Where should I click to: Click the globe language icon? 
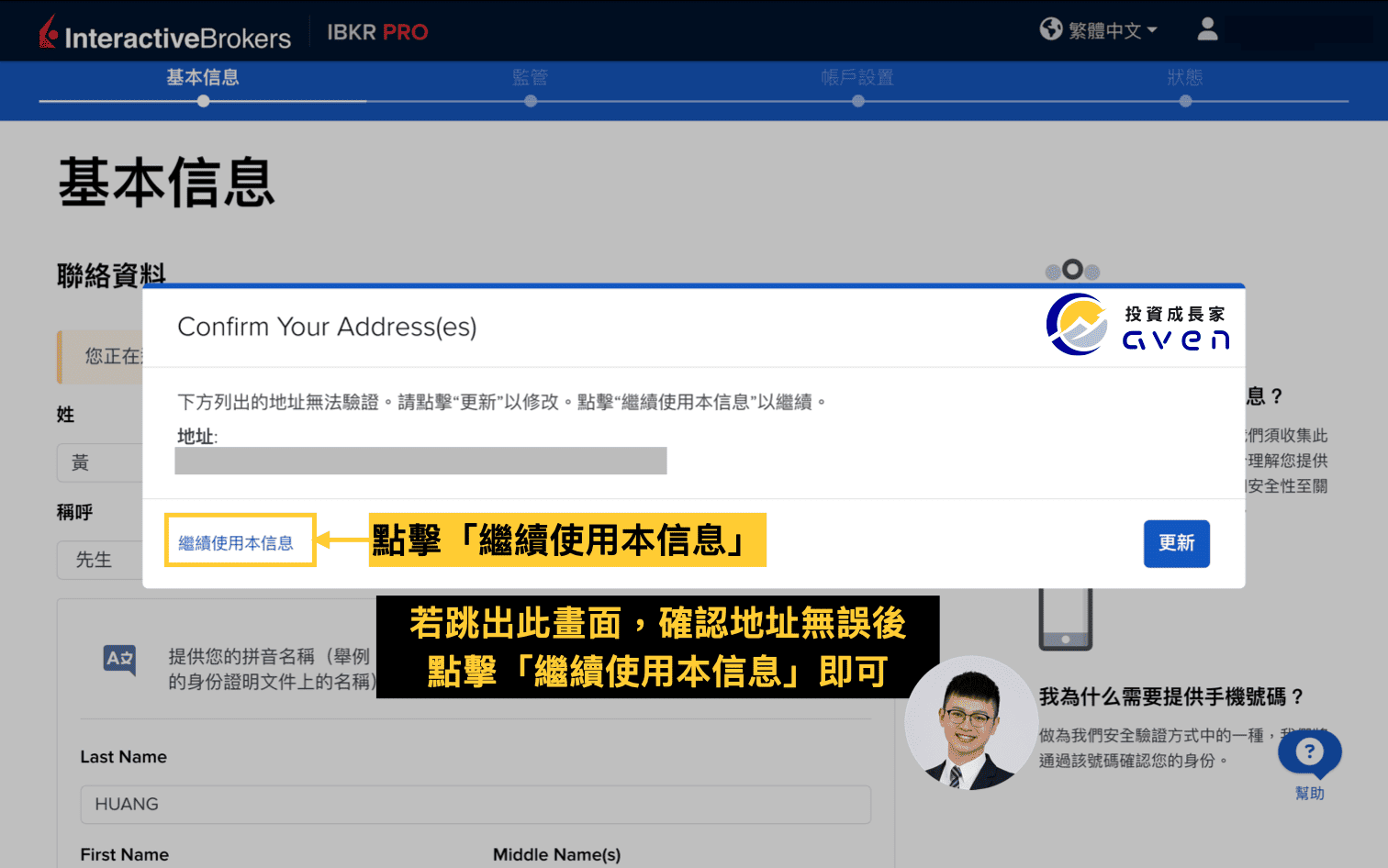point(1051,28)
